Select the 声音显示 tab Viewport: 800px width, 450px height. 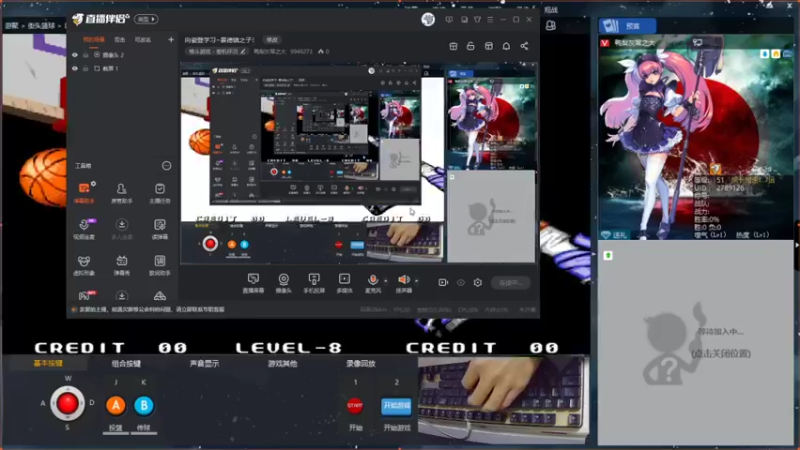pos(204,363)
